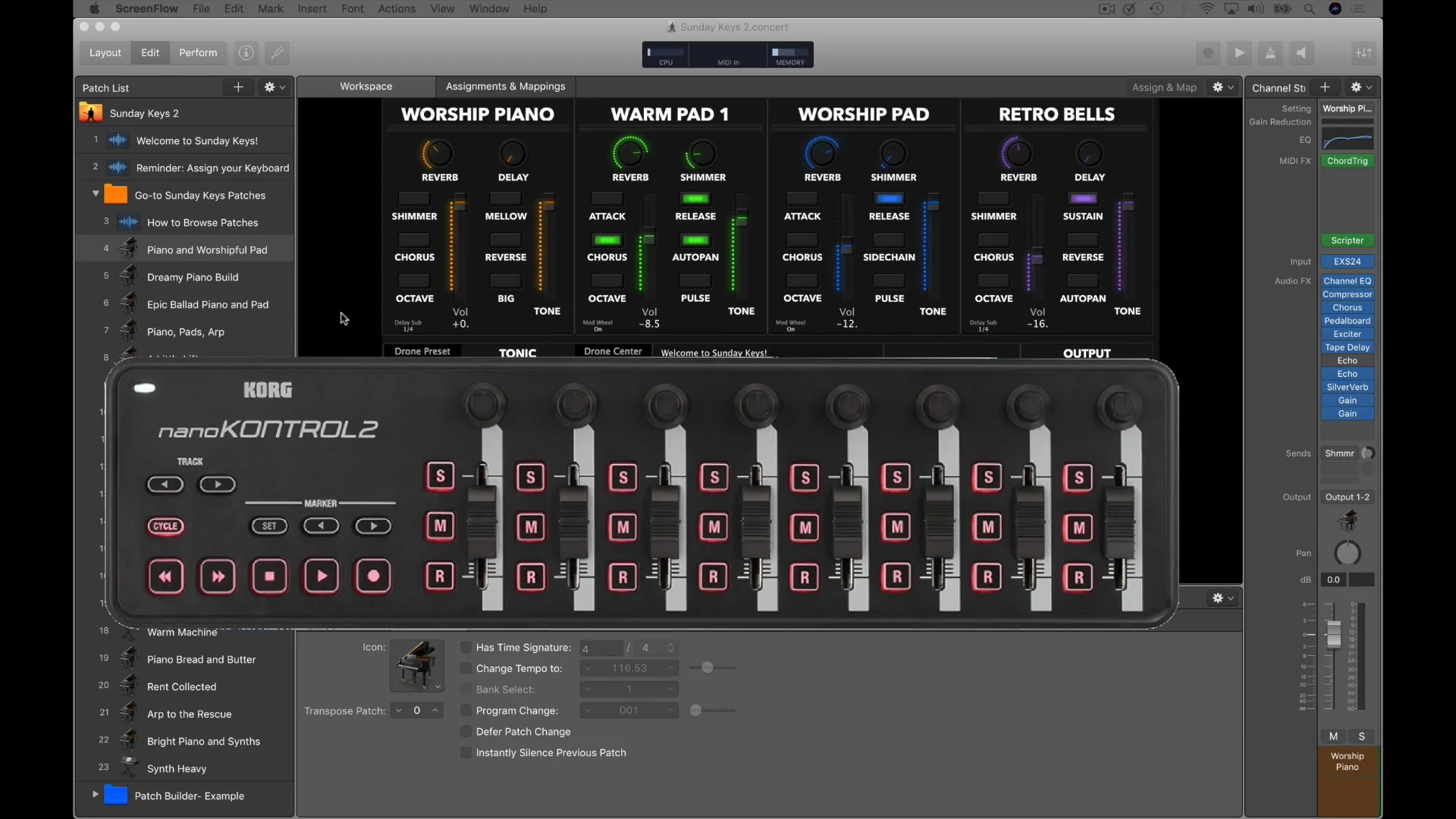Expand the Patch Builder- Example folder
1456x819 pixels.
click(96, 795)
